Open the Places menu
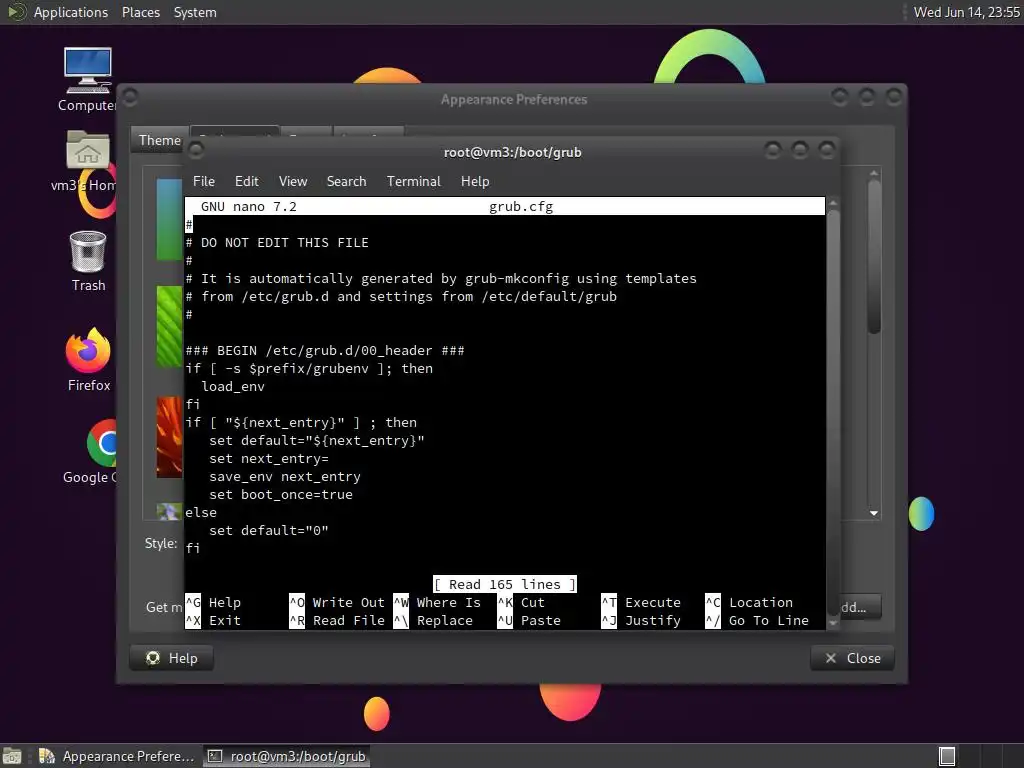The image size is (1024, 768). click(x=140, y=12)
